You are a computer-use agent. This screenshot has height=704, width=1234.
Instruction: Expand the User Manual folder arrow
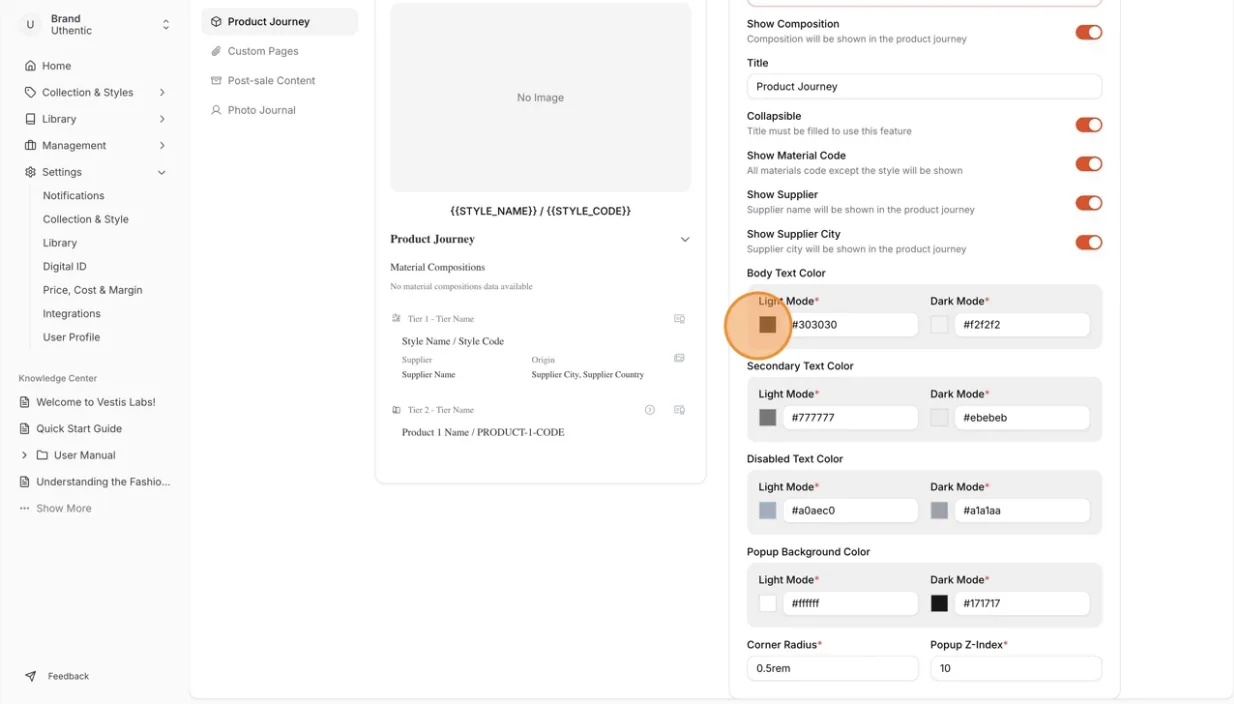coord(25,455)
